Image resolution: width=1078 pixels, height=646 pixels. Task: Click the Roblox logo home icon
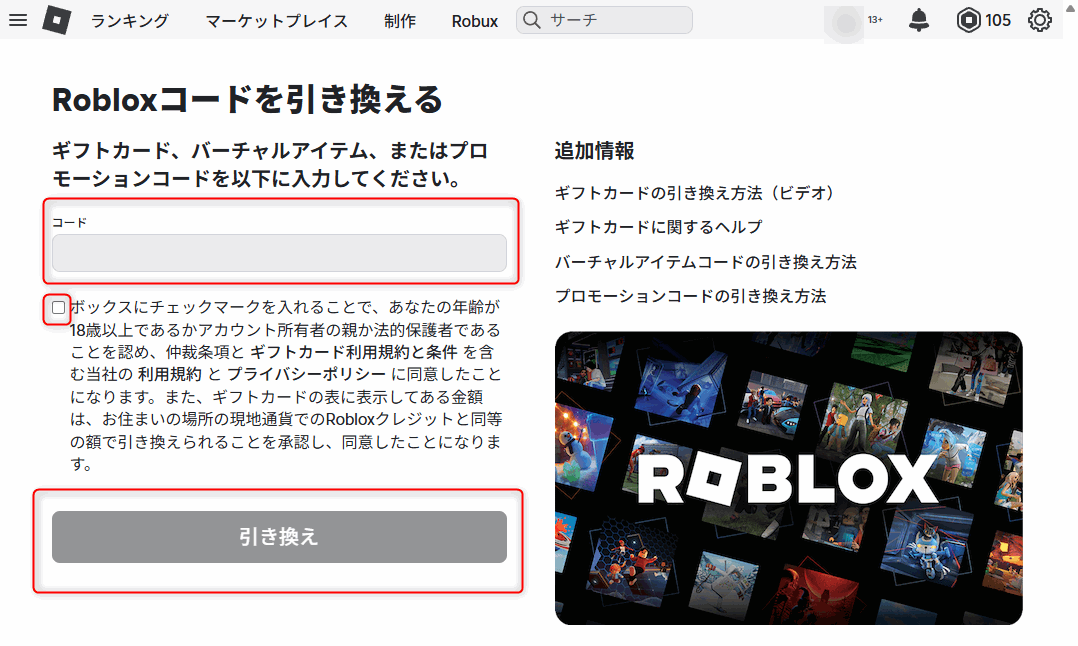tap(56, 19)
